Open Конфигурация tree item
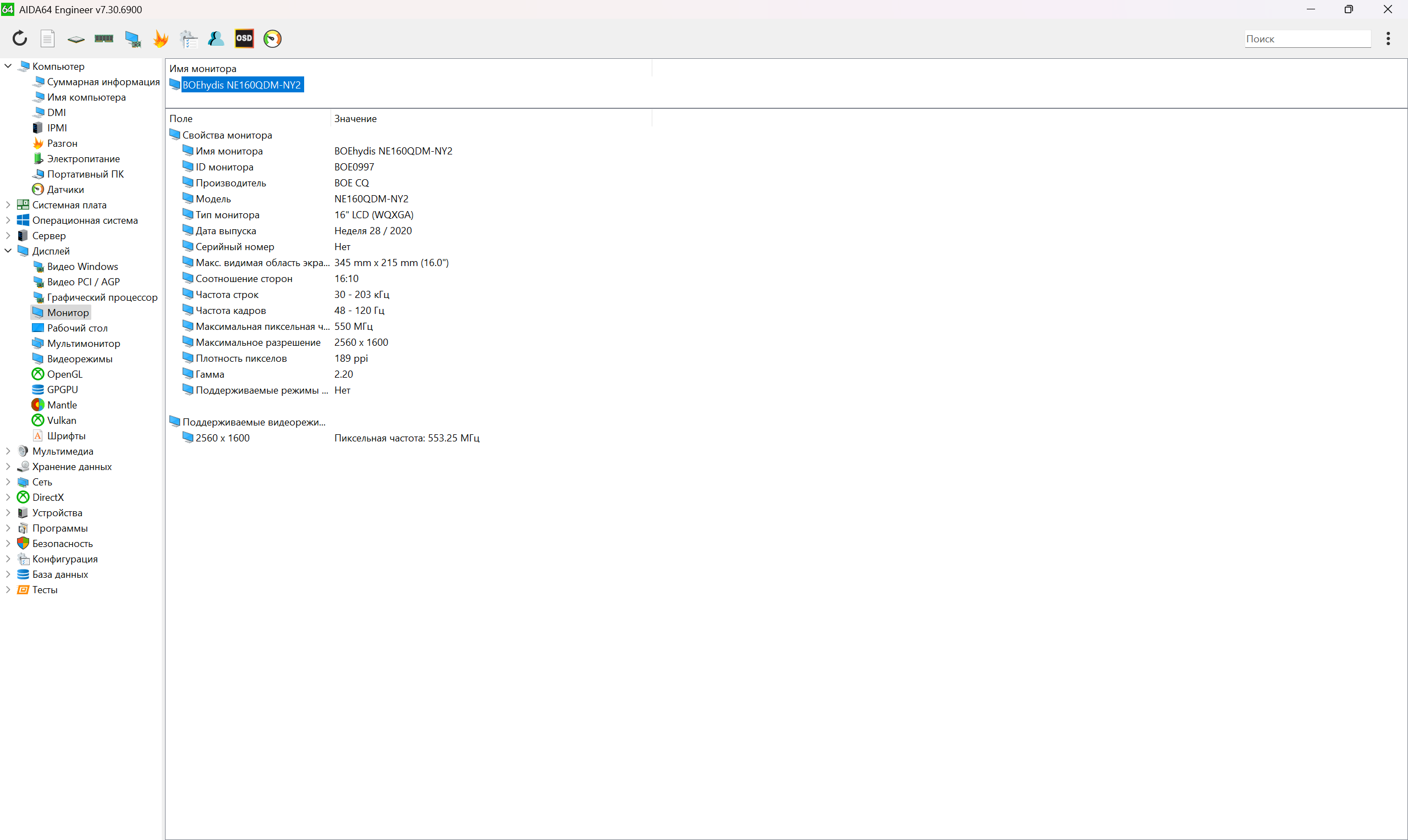The image size is (1408, 840). [x=58, y=559]
